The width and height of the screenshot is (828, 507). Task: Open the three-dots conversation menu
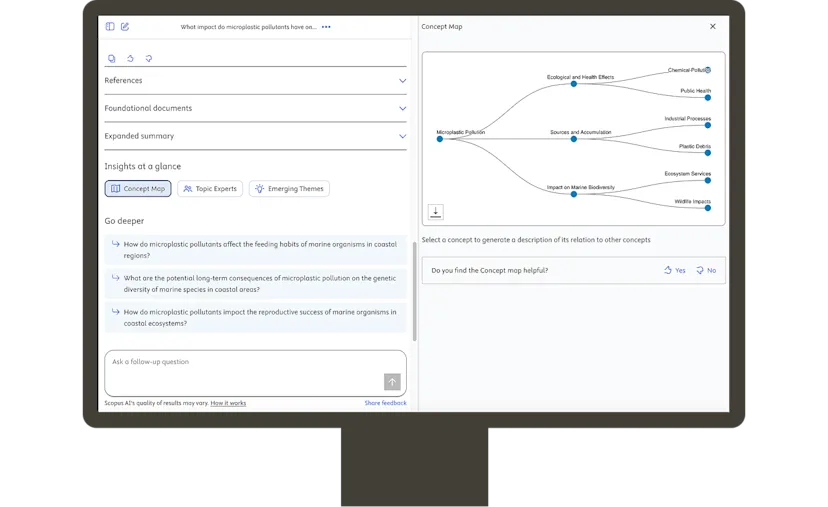pos(326,27)
